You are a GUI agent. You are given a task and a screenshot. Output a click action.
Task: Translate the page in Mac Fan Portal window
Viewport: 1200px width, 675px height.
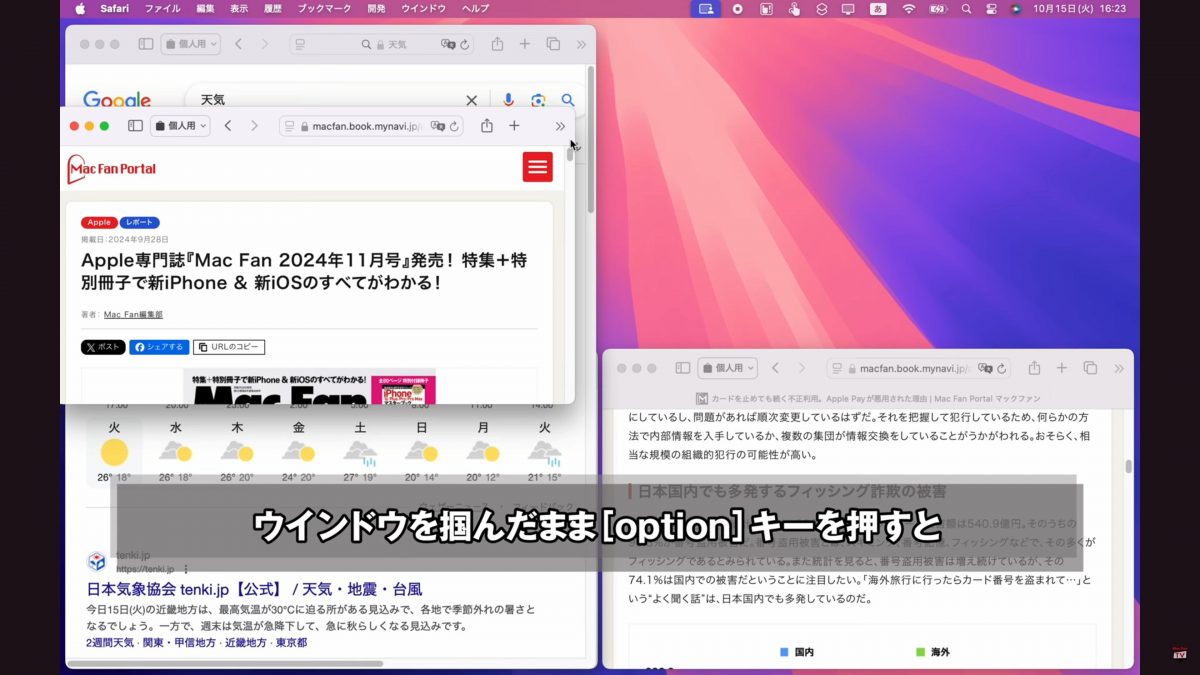point(438,126)
